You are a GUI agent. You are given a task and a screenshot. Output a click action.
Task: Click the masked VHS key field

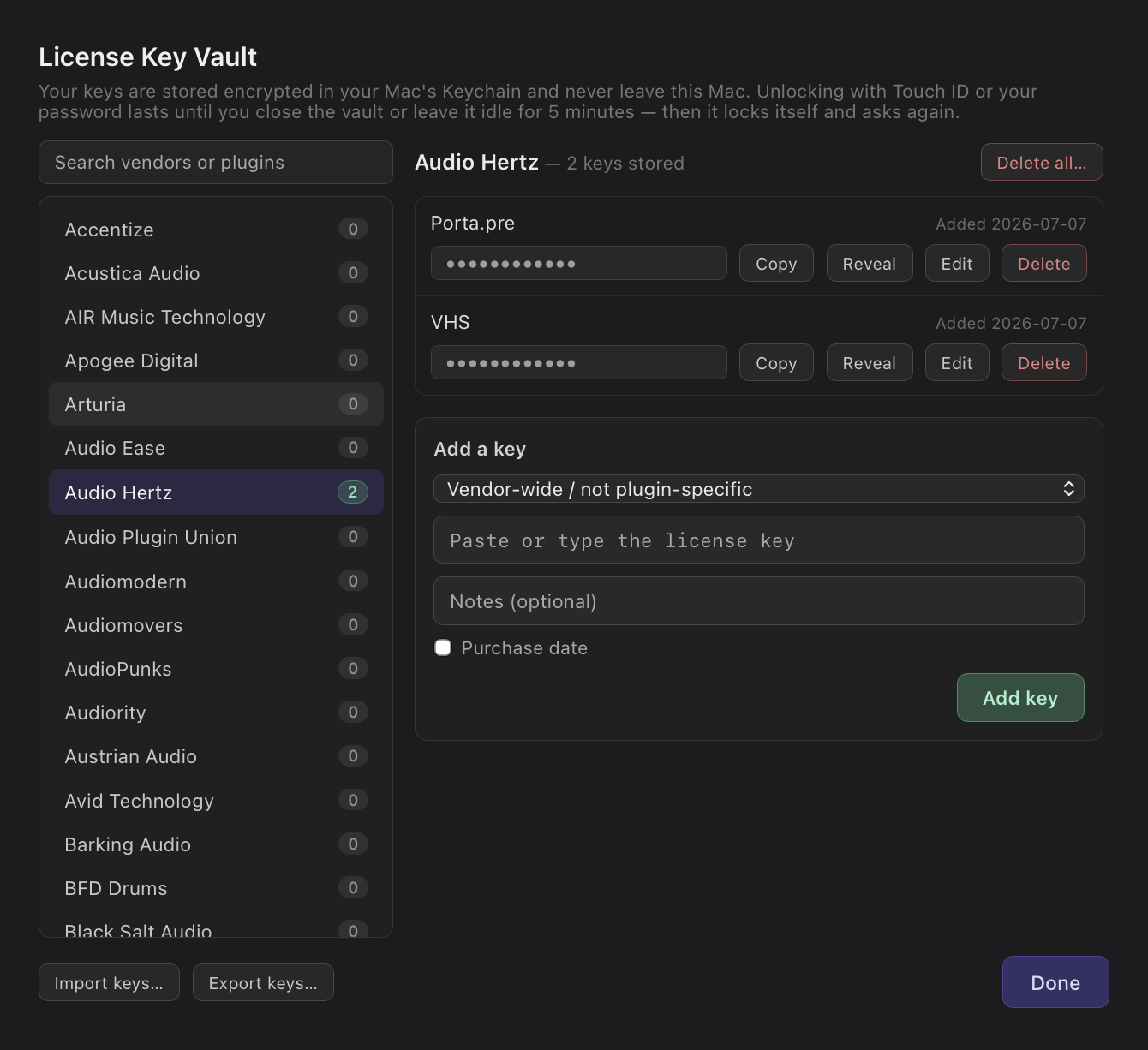579,362
